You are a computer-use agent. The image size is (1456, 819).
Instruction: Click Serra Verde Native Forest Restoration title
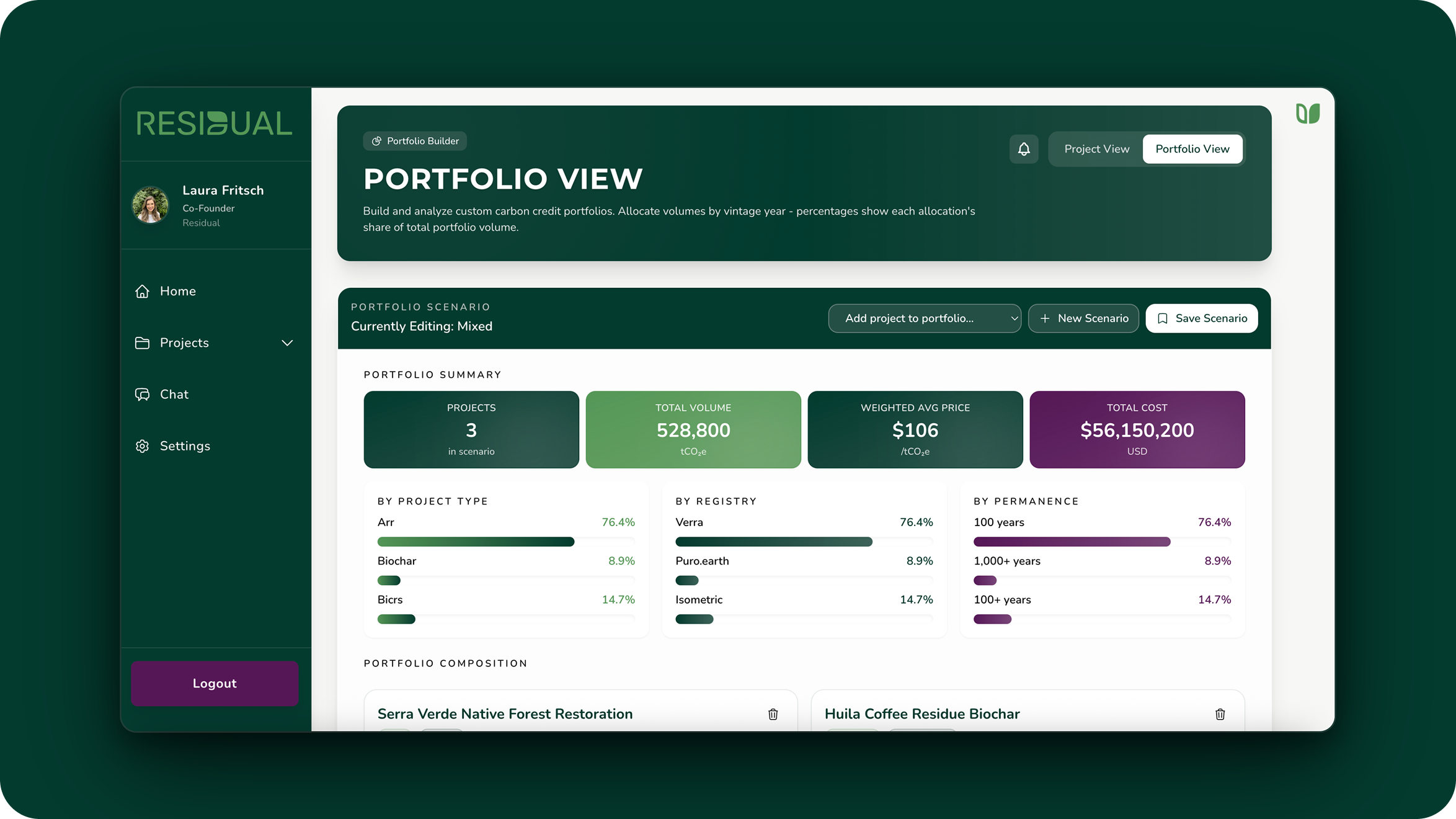pos(505,714)
